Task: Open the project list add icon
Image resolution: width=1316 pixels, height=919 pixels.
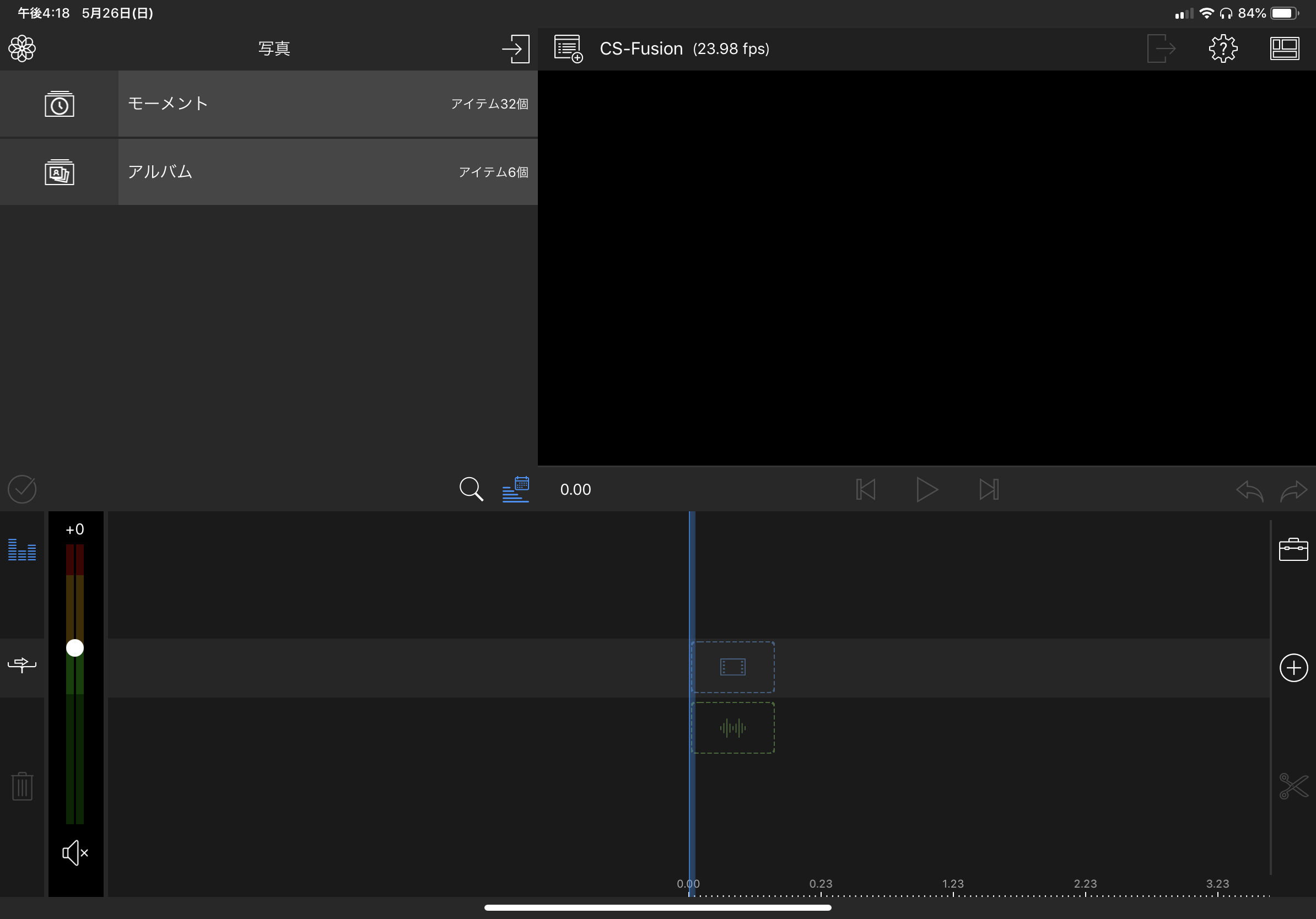Action: click(x=568, y=48)
